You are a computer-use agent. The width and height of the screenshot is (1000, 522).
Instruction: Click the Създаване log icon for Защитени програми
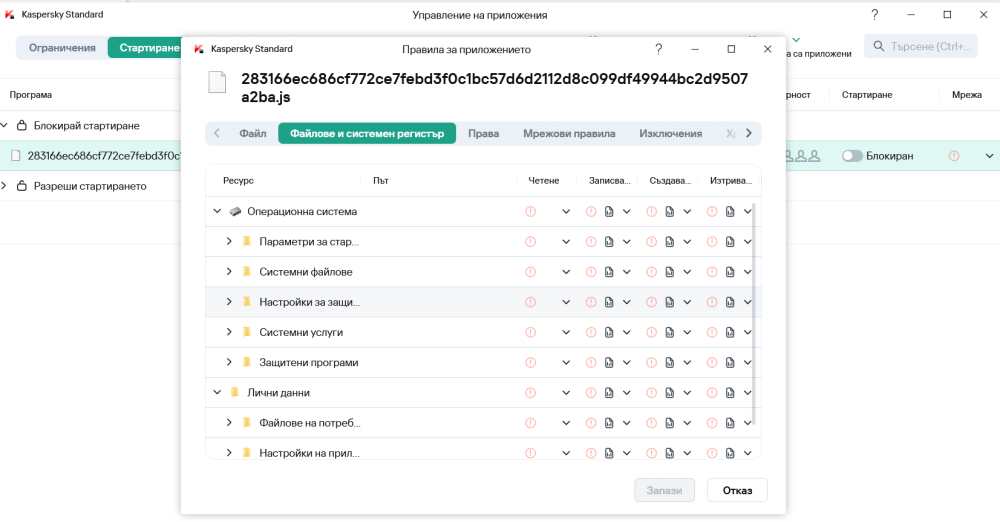coord(670,362)
